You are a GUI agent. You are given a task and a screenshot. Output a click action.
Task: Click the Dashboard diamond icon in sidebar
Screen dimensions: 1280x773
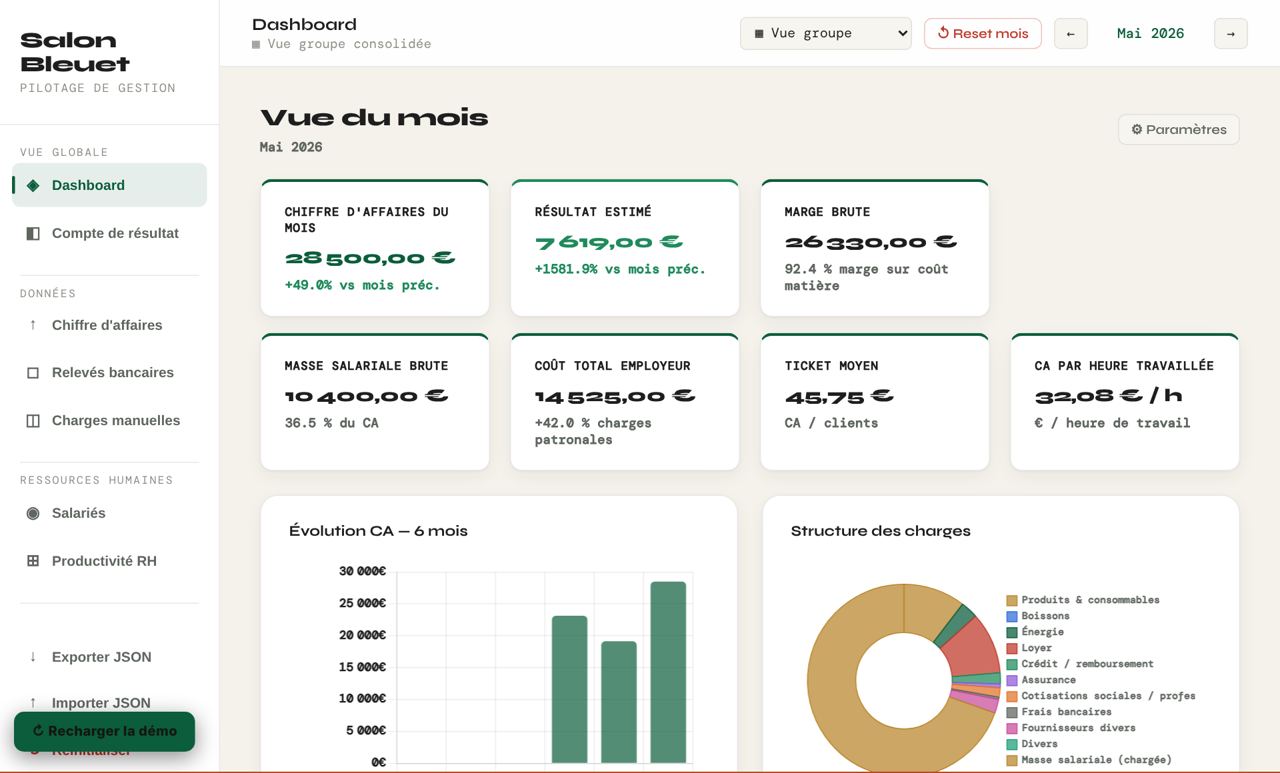[33, 185]
